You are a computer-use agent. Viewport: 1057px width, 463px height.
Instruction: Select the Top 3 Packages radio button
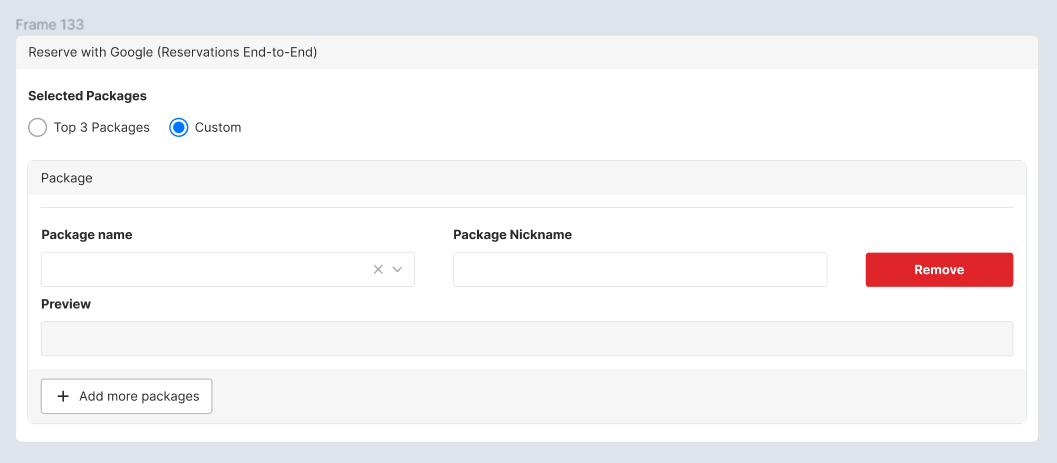click(x=38, y=128)
